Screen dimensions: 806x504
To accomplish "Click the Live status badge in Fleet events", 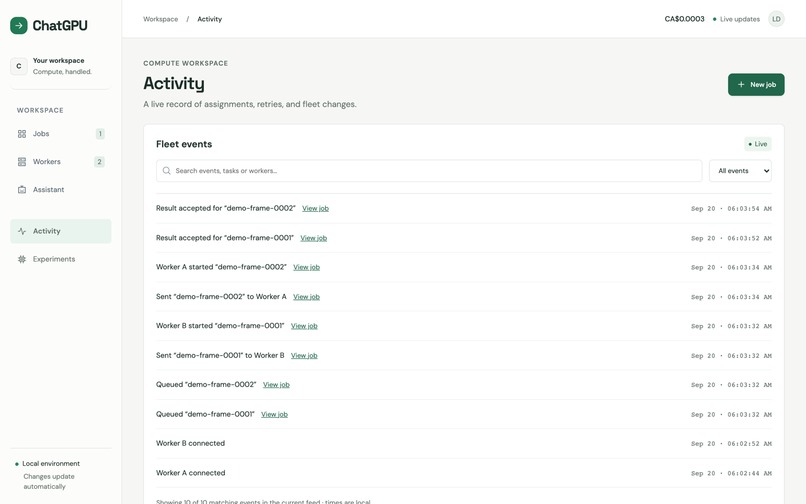I will [758, 144].
